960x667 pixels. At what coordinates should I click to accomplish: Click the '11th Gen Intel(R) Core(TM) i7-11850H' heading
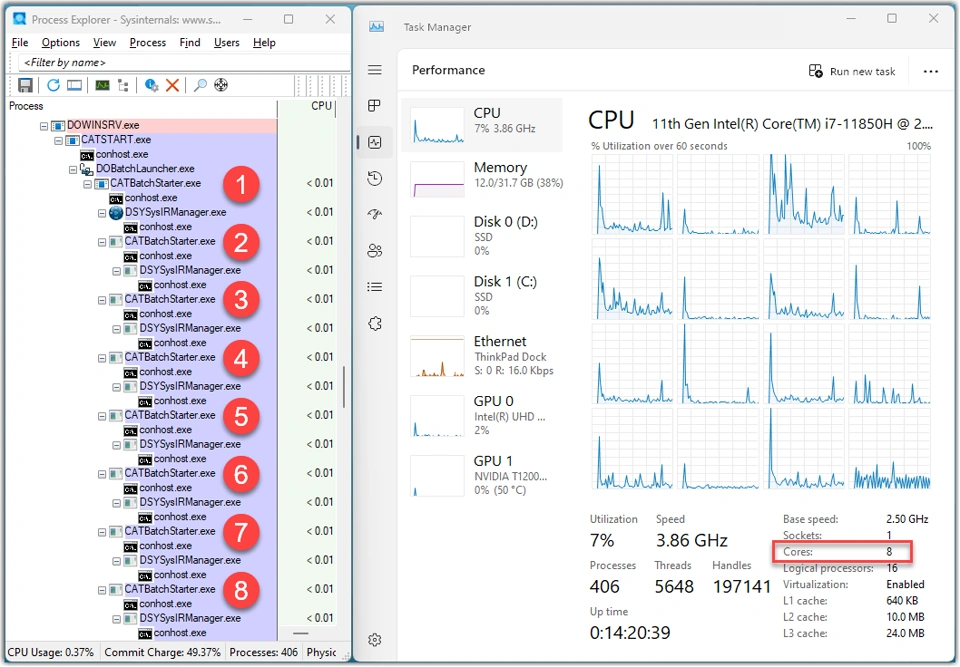(x=792, y=124)
